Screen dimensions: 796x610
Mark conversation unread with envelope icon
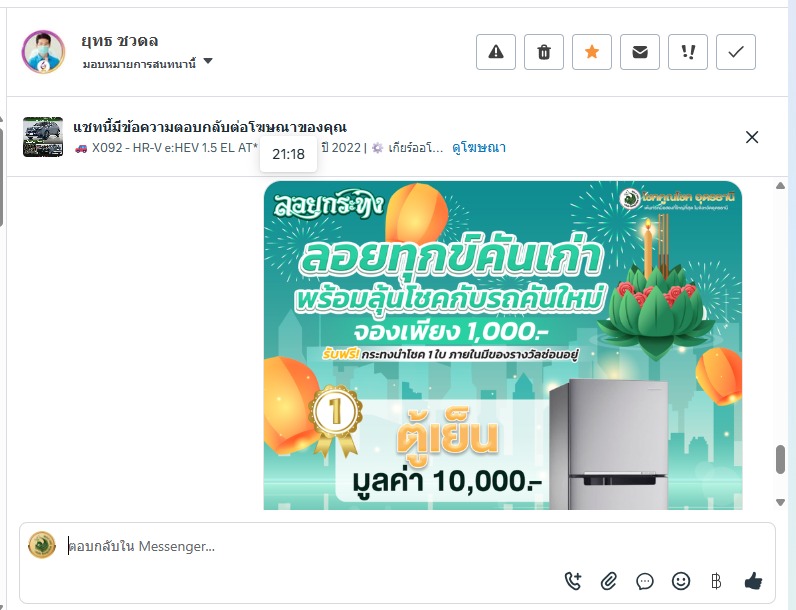pos(640,52)
